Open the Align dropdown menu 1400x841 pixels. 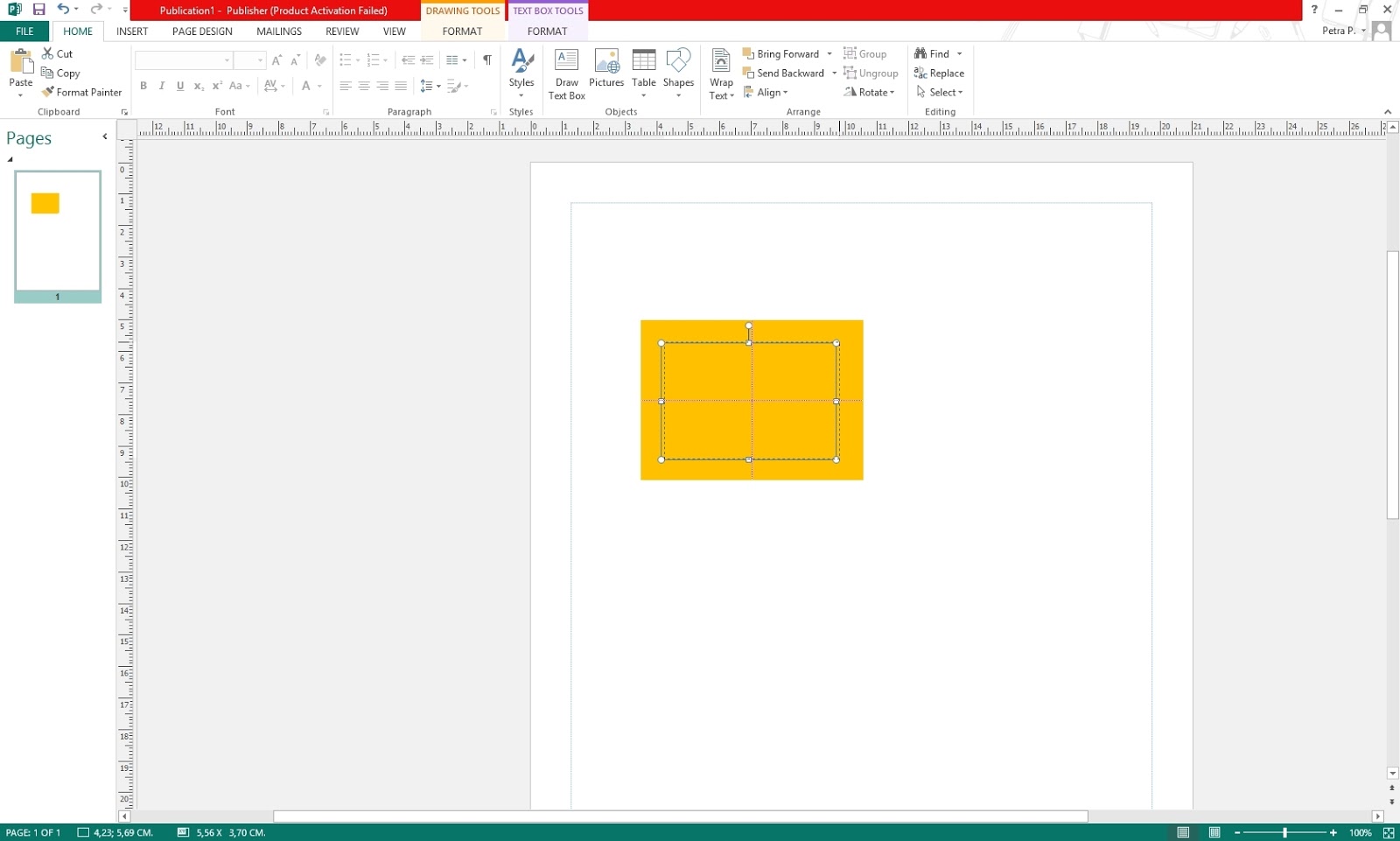(x=766, y=92)
